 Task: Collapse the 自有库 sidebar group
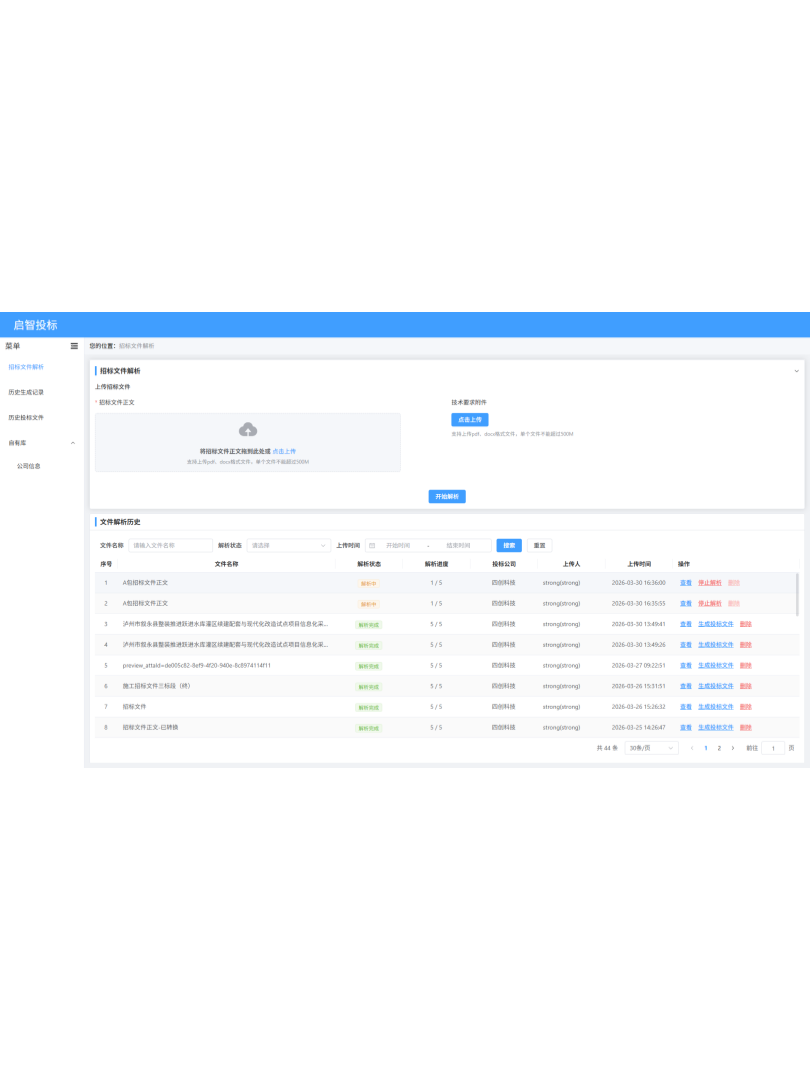click(72, 442)
